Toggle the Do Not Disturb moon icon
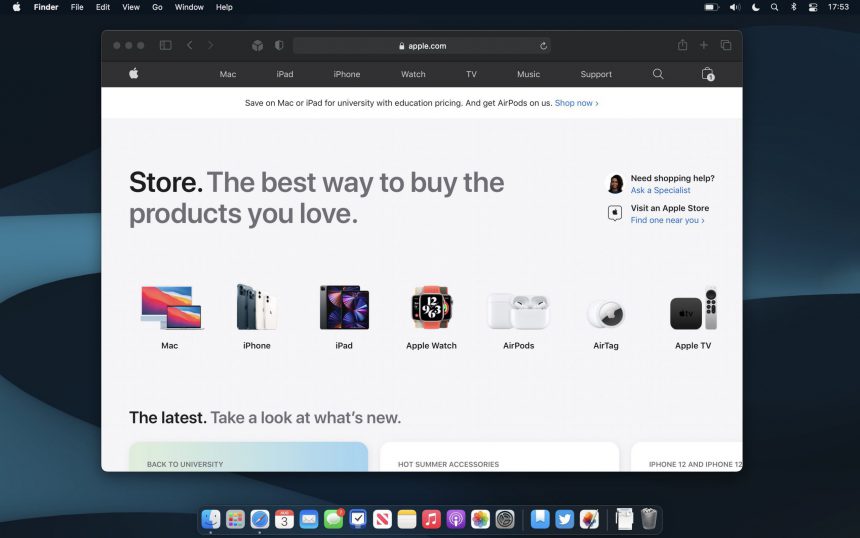The width and height of the screenshot is (860, 538). (756, 7)
